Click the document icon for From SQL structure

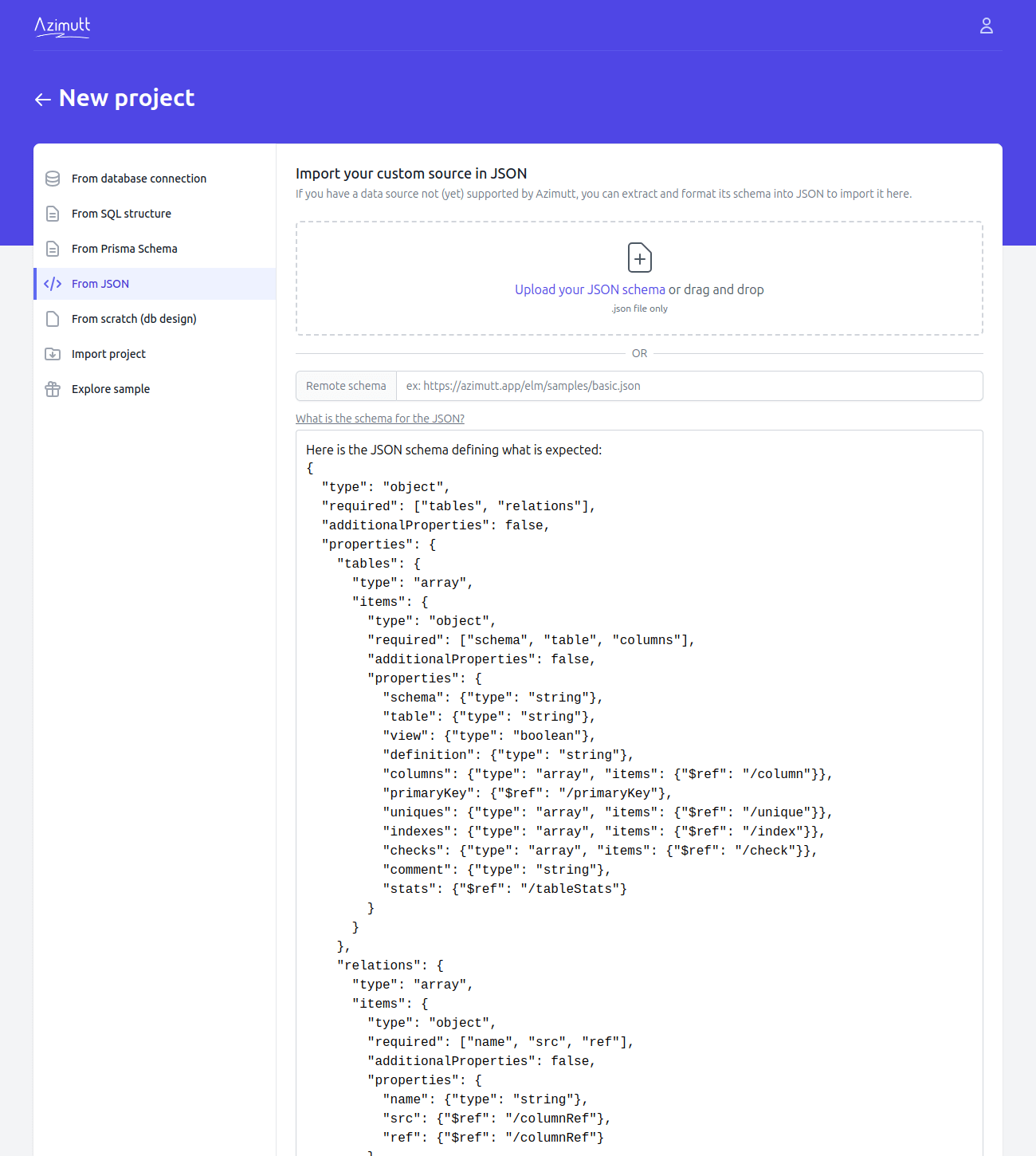click(53, 214)
